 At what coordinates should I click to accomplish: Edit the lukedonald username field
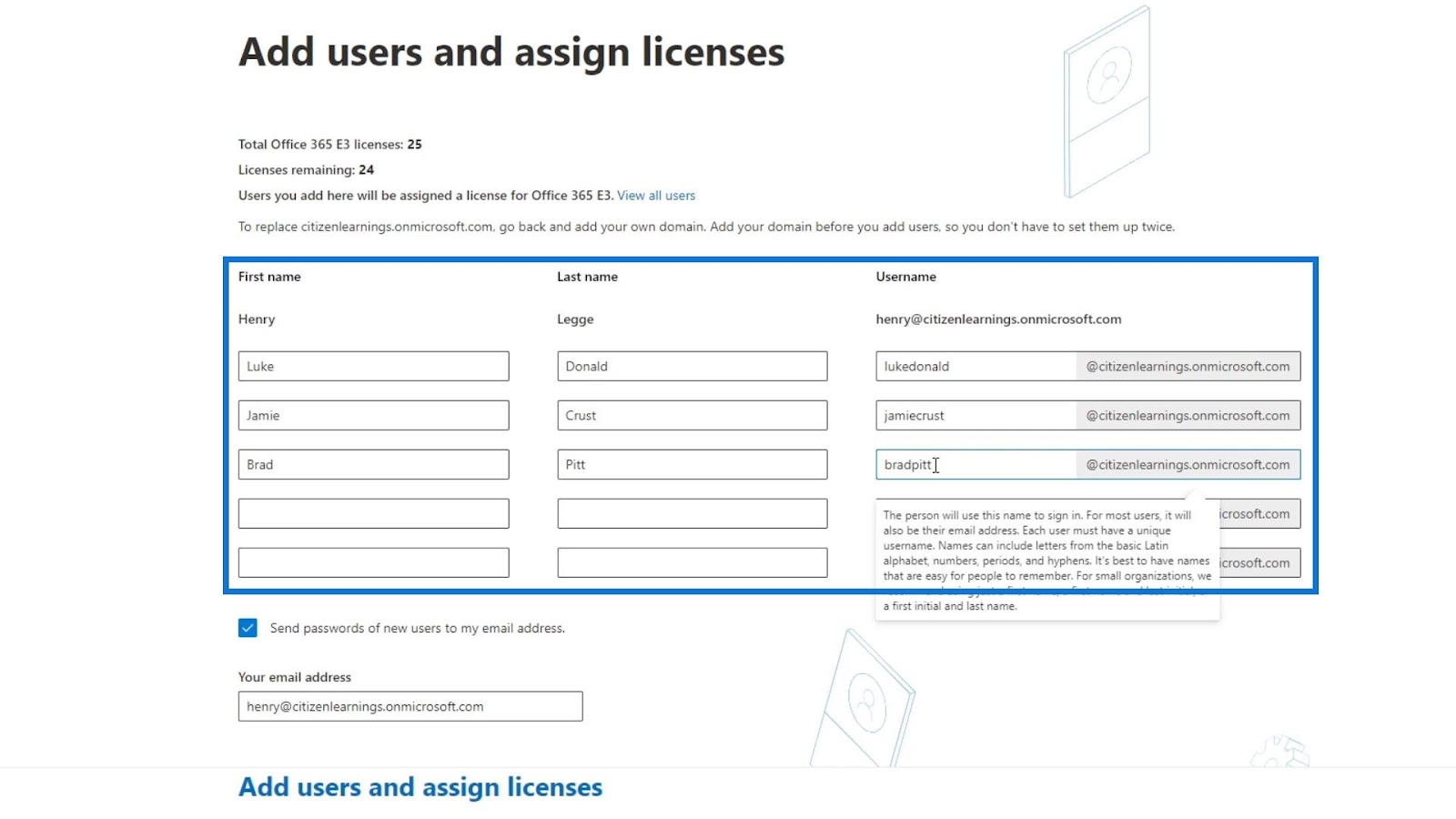pyautogui.click(x=976, y=367)
